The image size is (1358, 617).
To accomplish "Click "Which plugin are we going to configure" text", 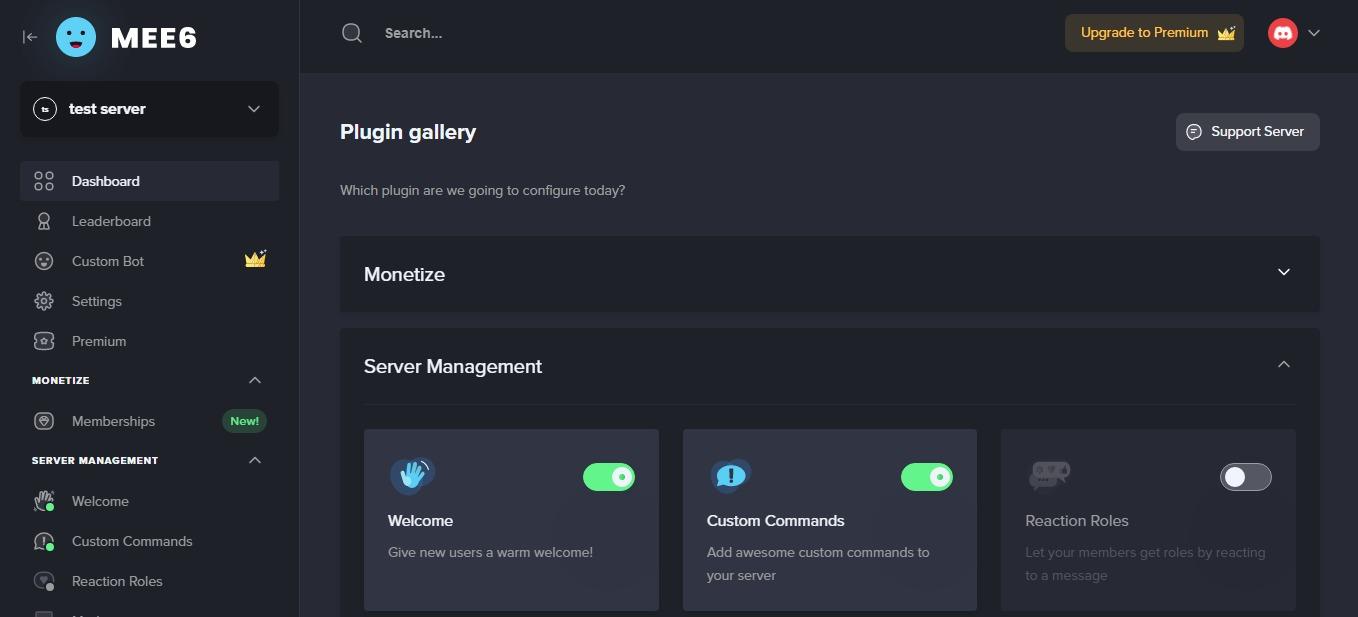I will (x=483, y=190).
